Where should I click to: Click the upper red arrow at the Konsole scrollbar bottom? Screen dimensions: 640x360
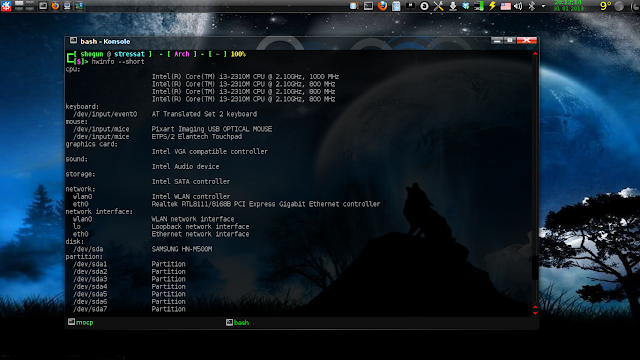[x=535, y=307]
